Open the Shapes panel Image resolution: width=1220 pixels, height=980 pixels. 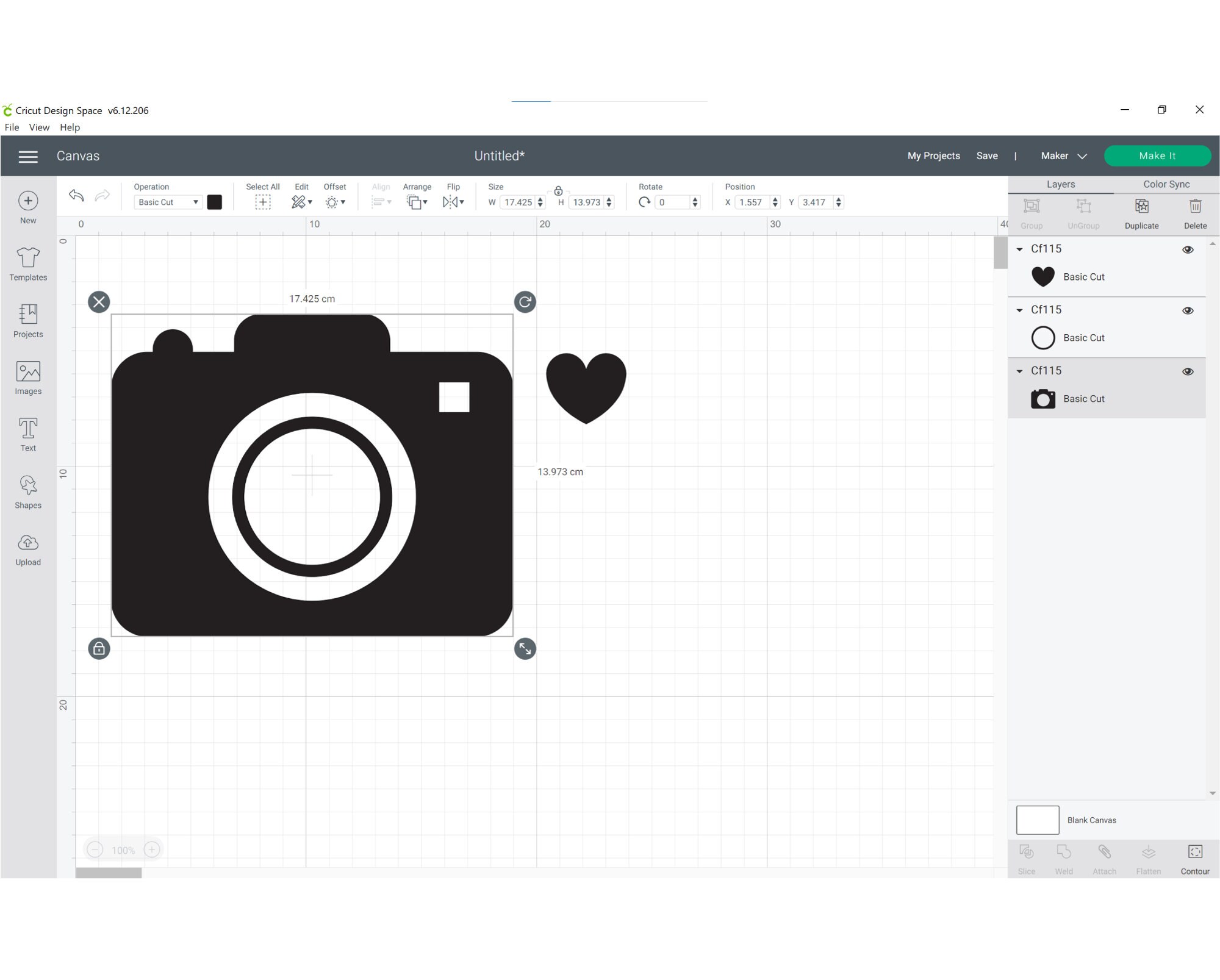coord(28,491)
